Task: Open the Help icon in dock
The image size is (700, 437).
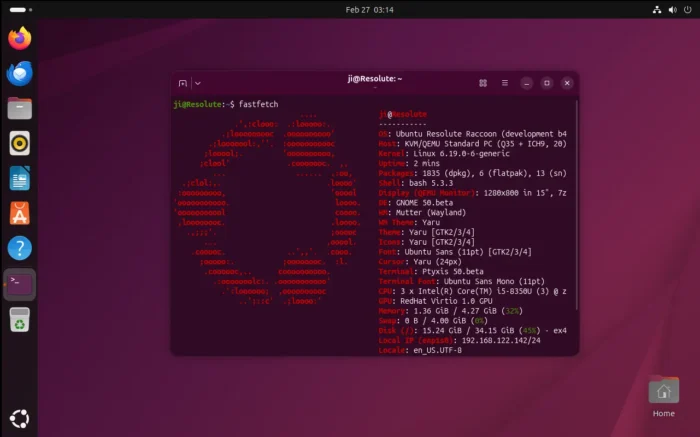Action: pyautogui.click(x=20, y=248)
